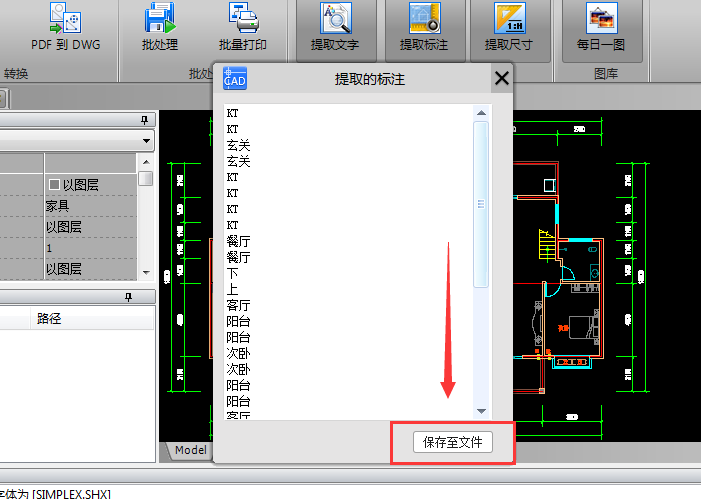
Task: Click the PDF 到 DWG converter icon
Action: [65, 19]
